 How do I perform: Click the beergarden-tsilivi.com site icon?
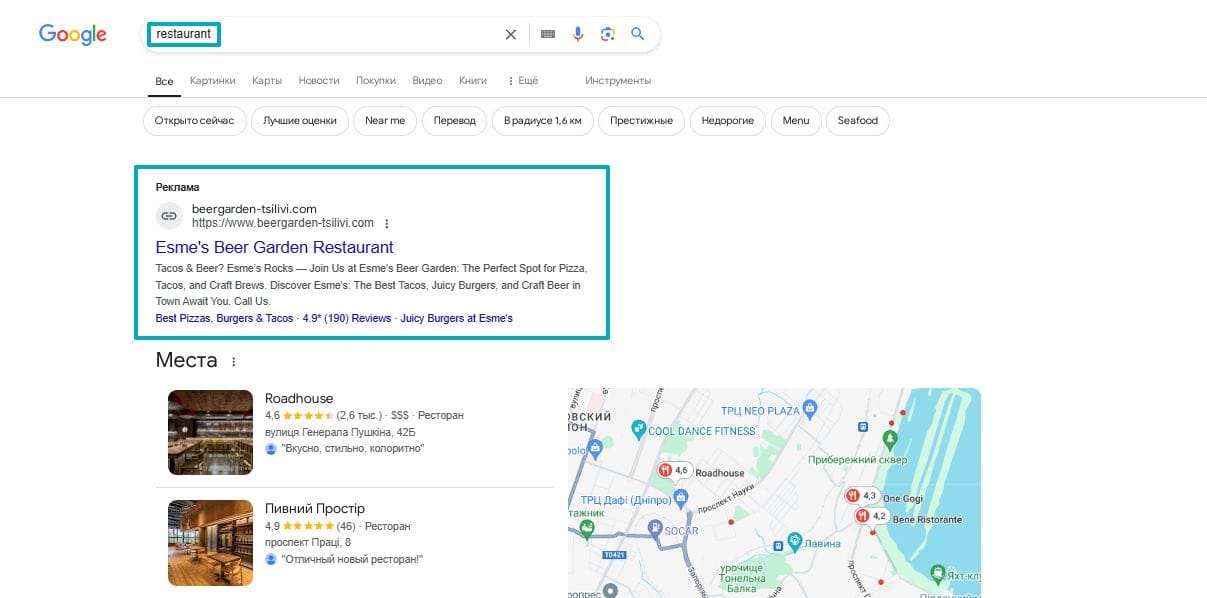(x=170, y=216)
